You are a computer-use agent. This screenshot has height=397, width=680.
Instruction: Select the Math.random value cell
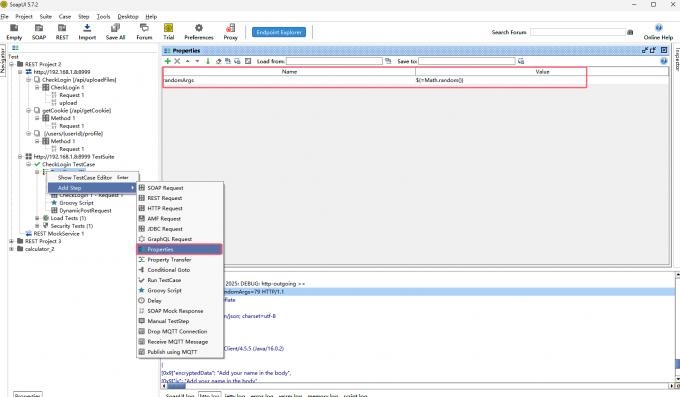tap(542, 80)
